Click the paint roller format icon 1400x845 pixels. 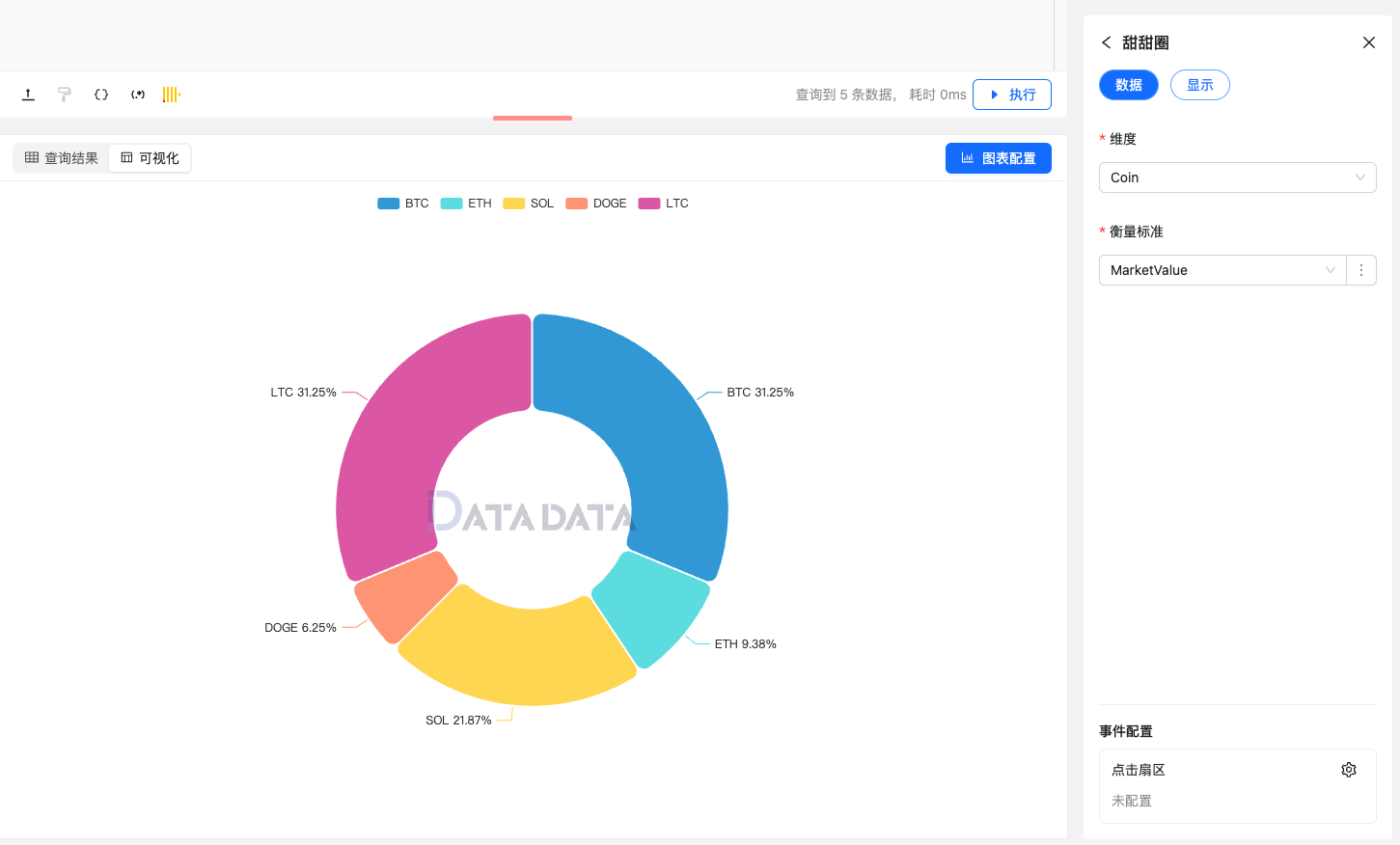[65, 95]
